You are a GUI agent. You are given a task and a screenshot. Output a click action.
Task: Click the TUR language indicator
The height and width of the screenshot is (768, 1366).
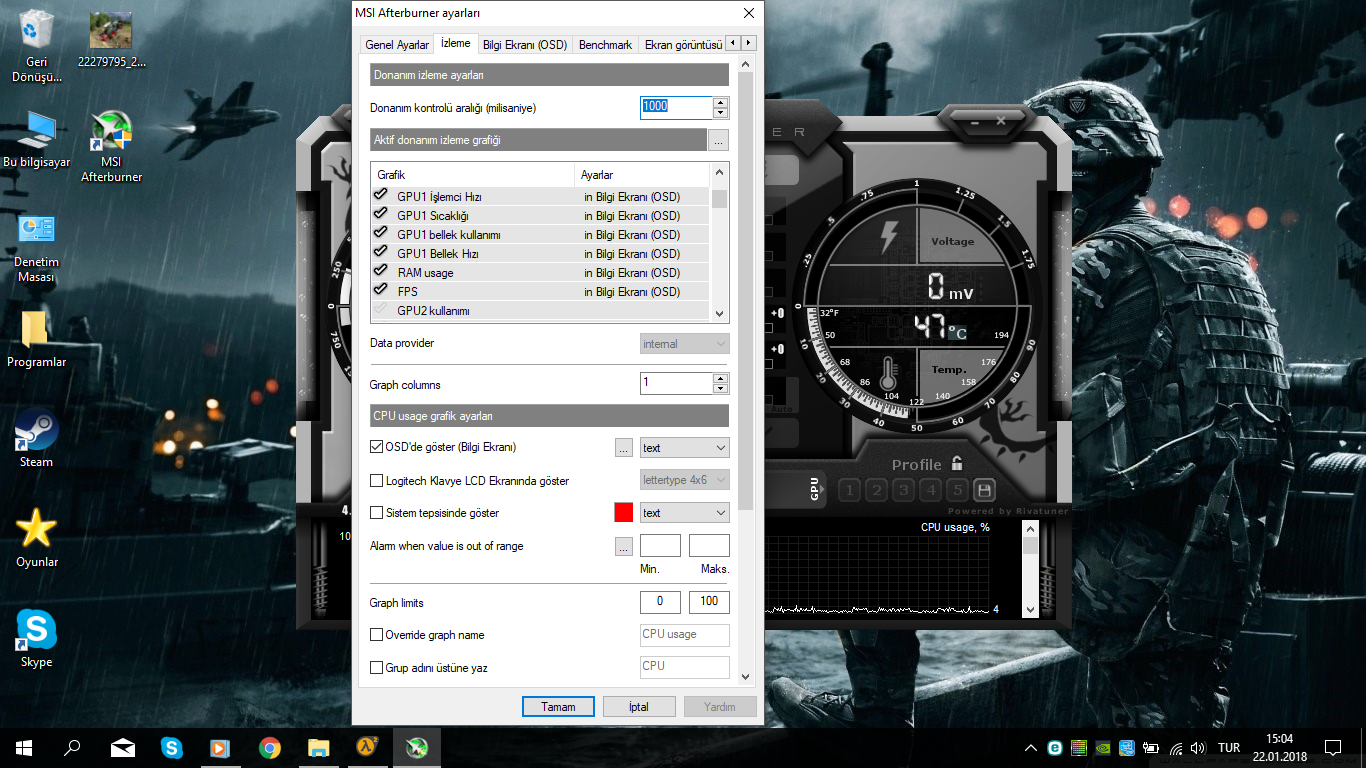[1229, 748]
